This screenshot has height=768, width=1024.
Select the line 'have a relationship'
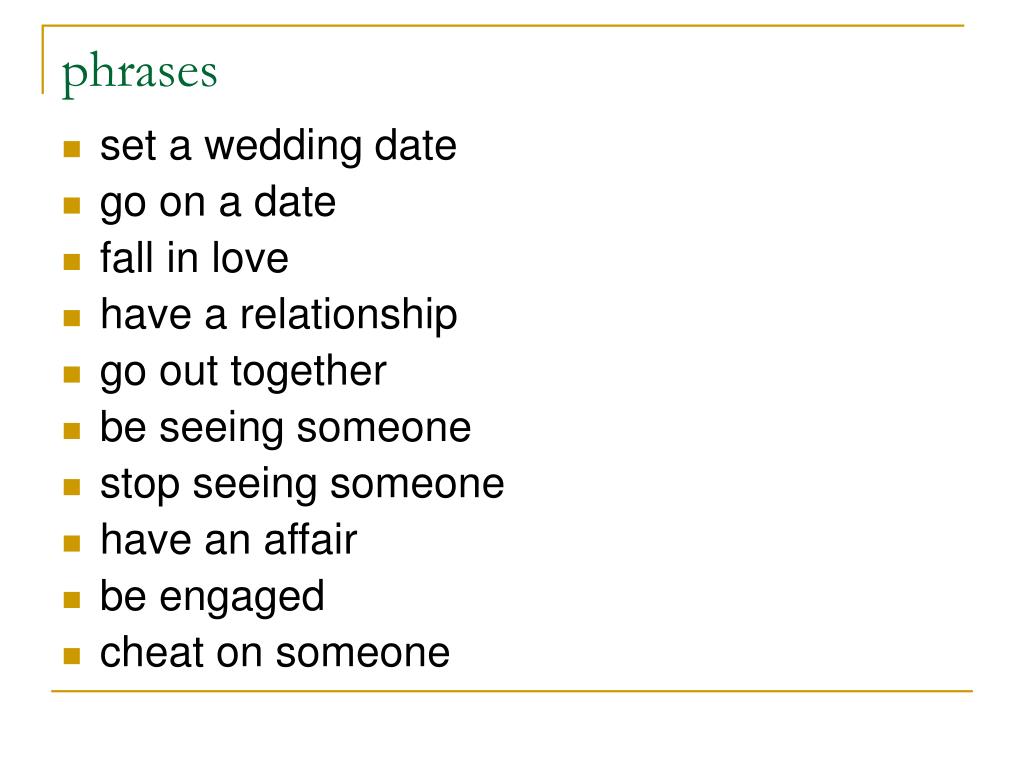point(279,315)
